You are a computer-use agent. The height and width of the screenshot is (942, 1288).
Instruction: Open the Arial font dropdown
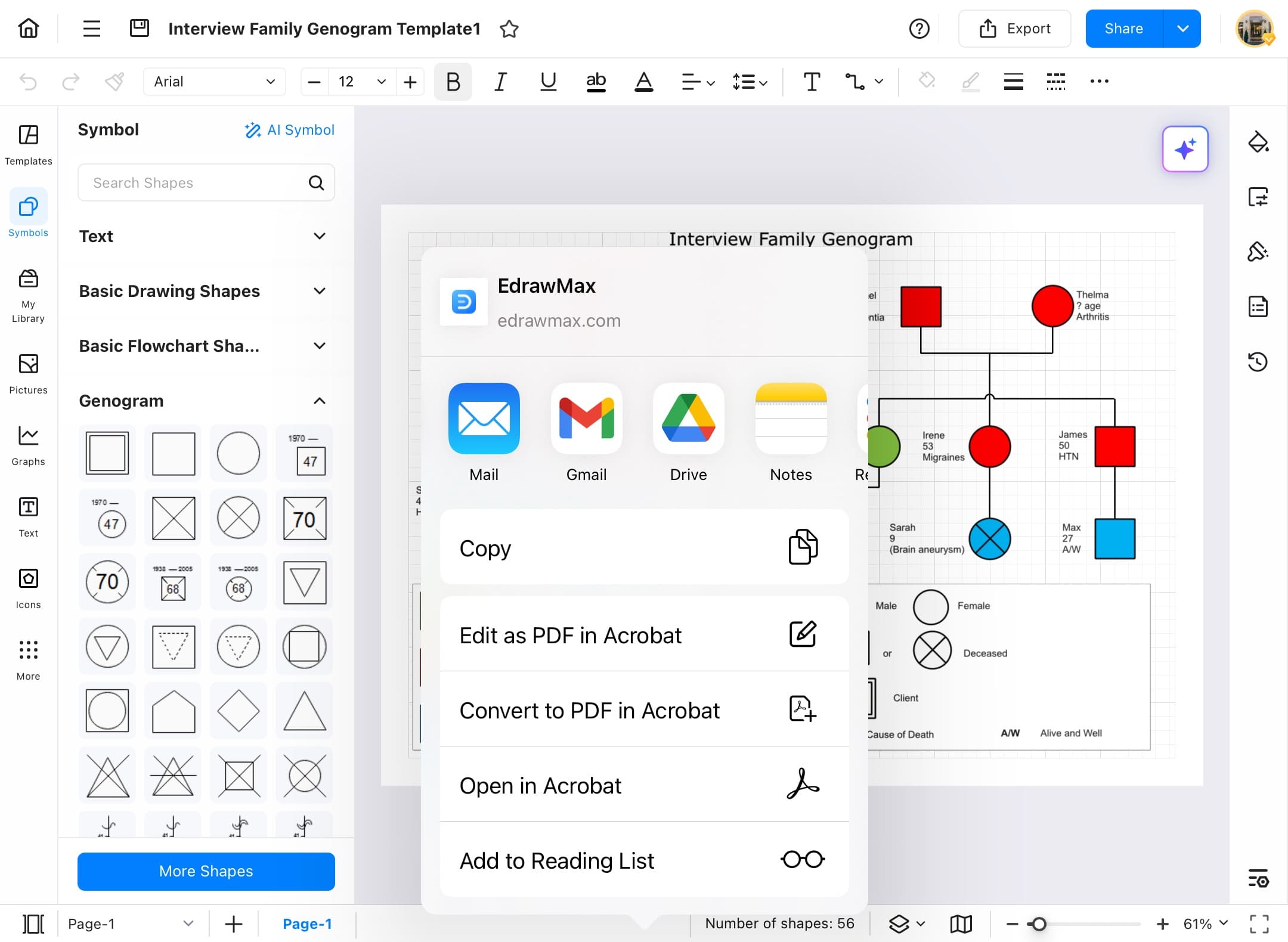[x=214, y=82]
